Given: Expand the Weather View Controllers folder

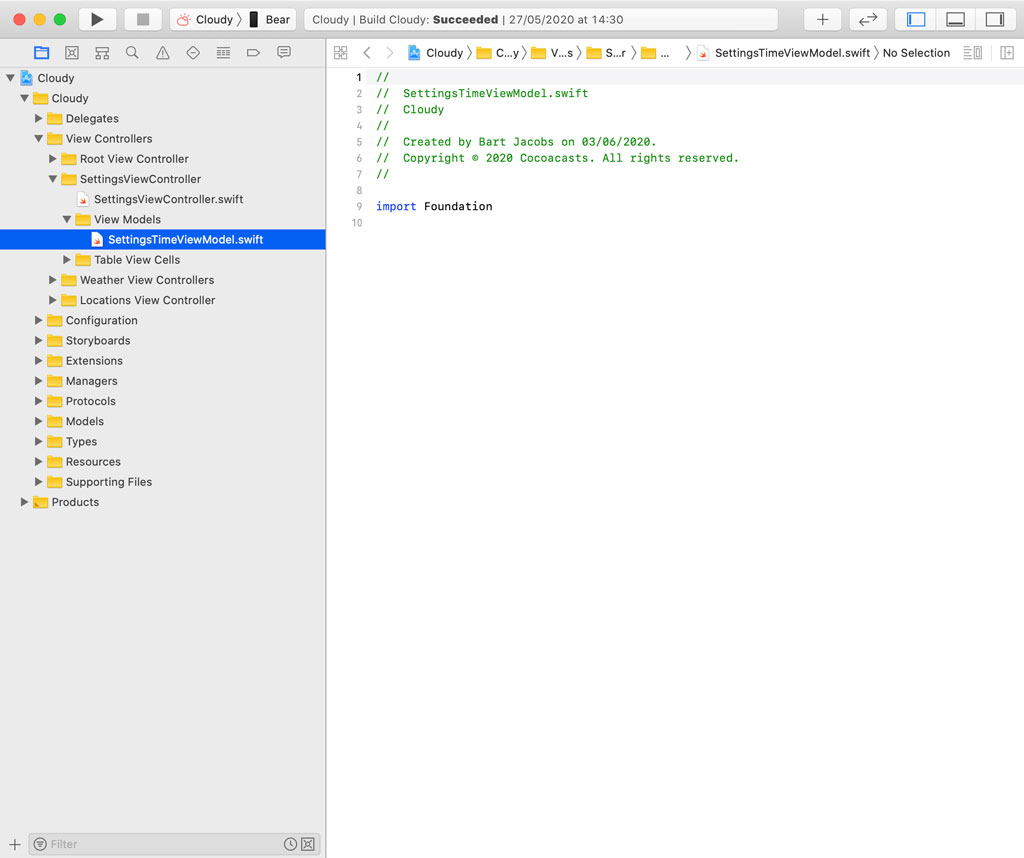Looking at the screenshot, I should 52,280.
